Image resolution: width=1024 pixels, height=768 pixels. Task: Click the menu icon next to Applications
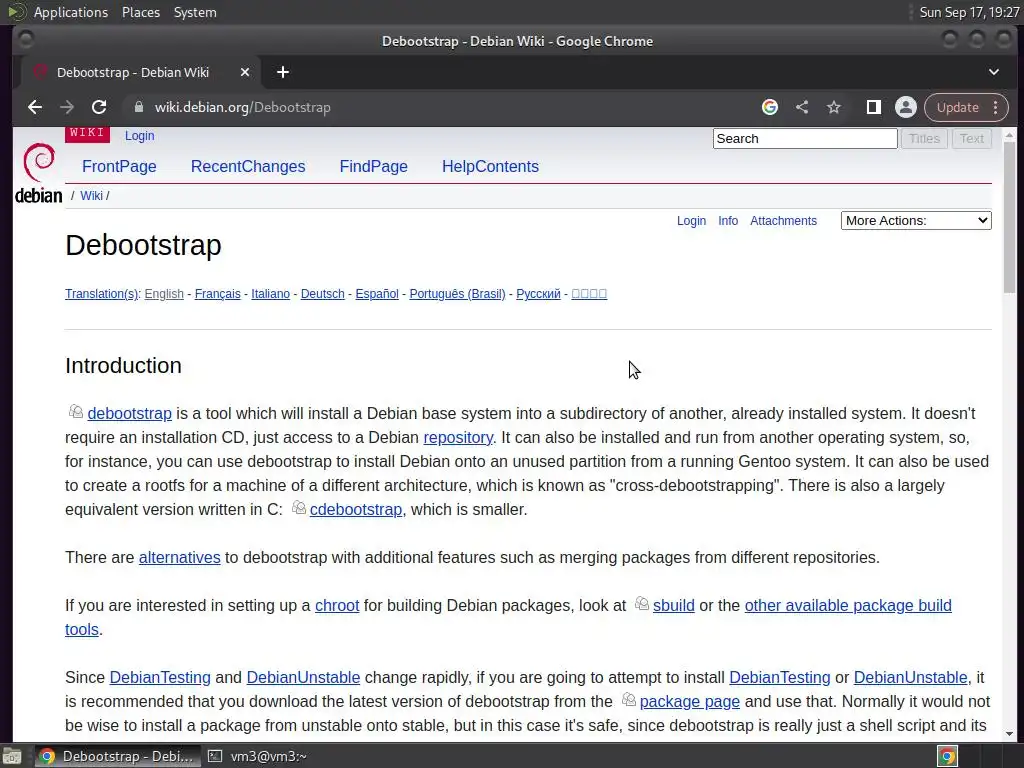tap(15, 12)
